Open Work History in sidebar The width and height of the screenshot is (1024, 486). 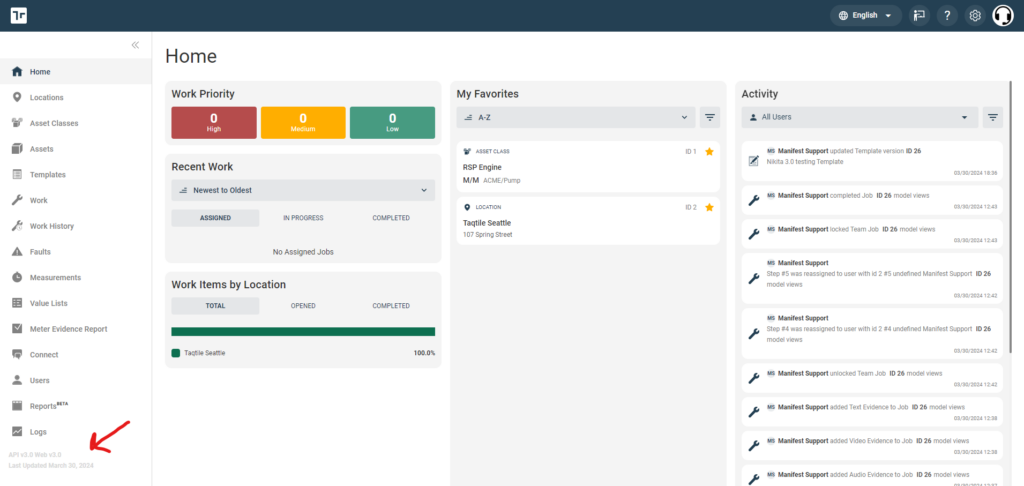pos(76,226)
